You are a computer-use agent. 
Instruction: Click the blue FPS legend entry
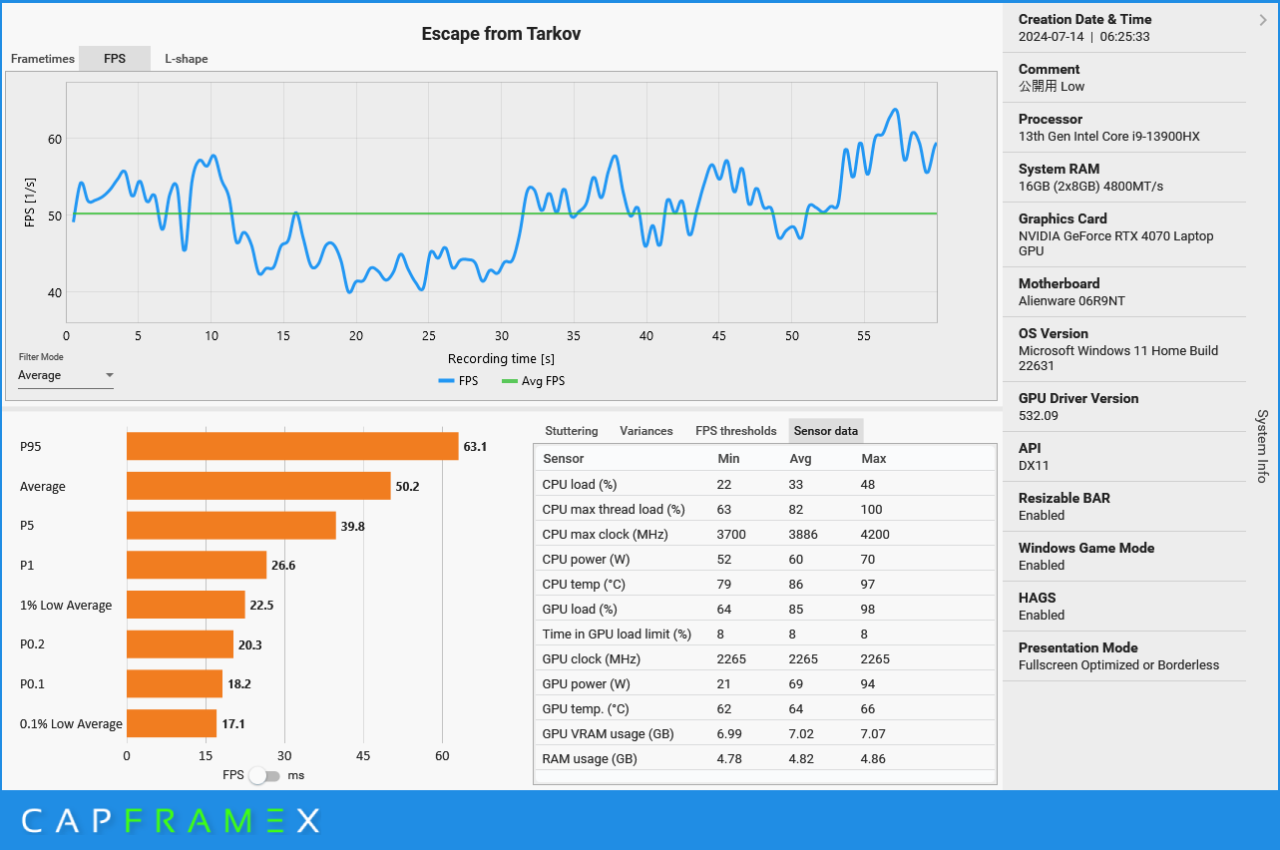[458, 381]
